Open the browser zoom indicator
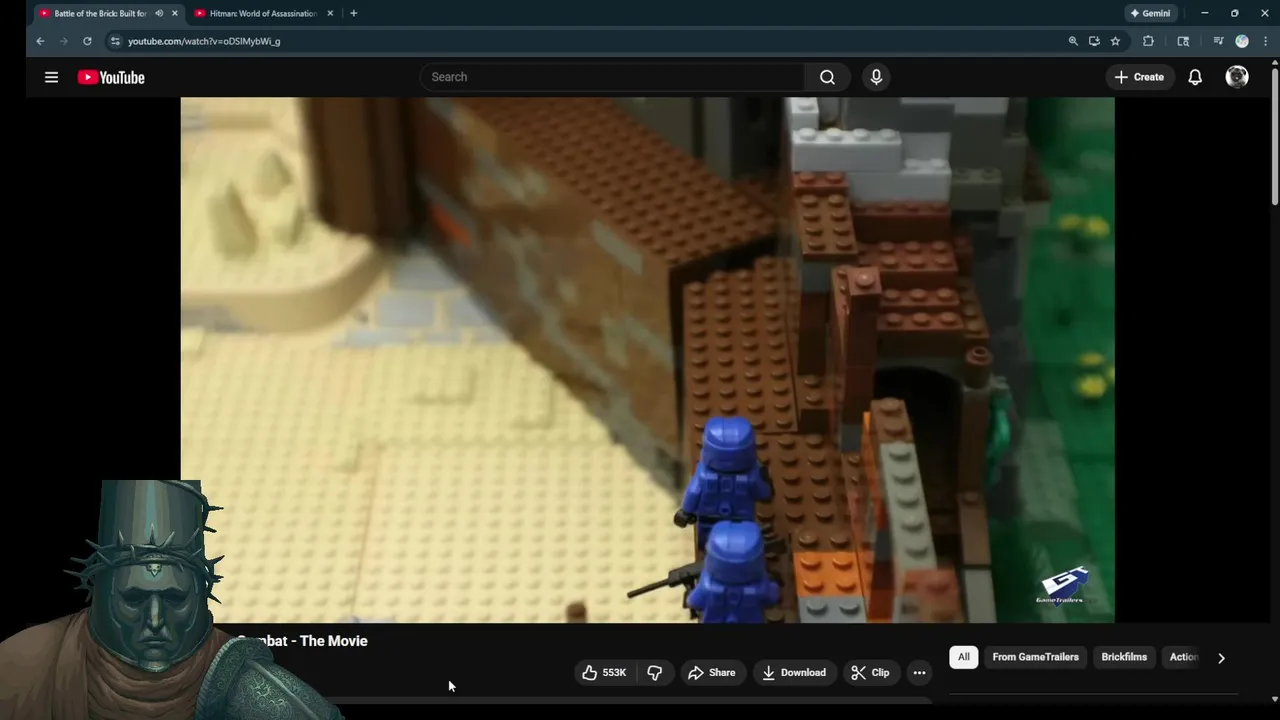Screen dimensions: 1280x720 click(x=1073, y=41)
